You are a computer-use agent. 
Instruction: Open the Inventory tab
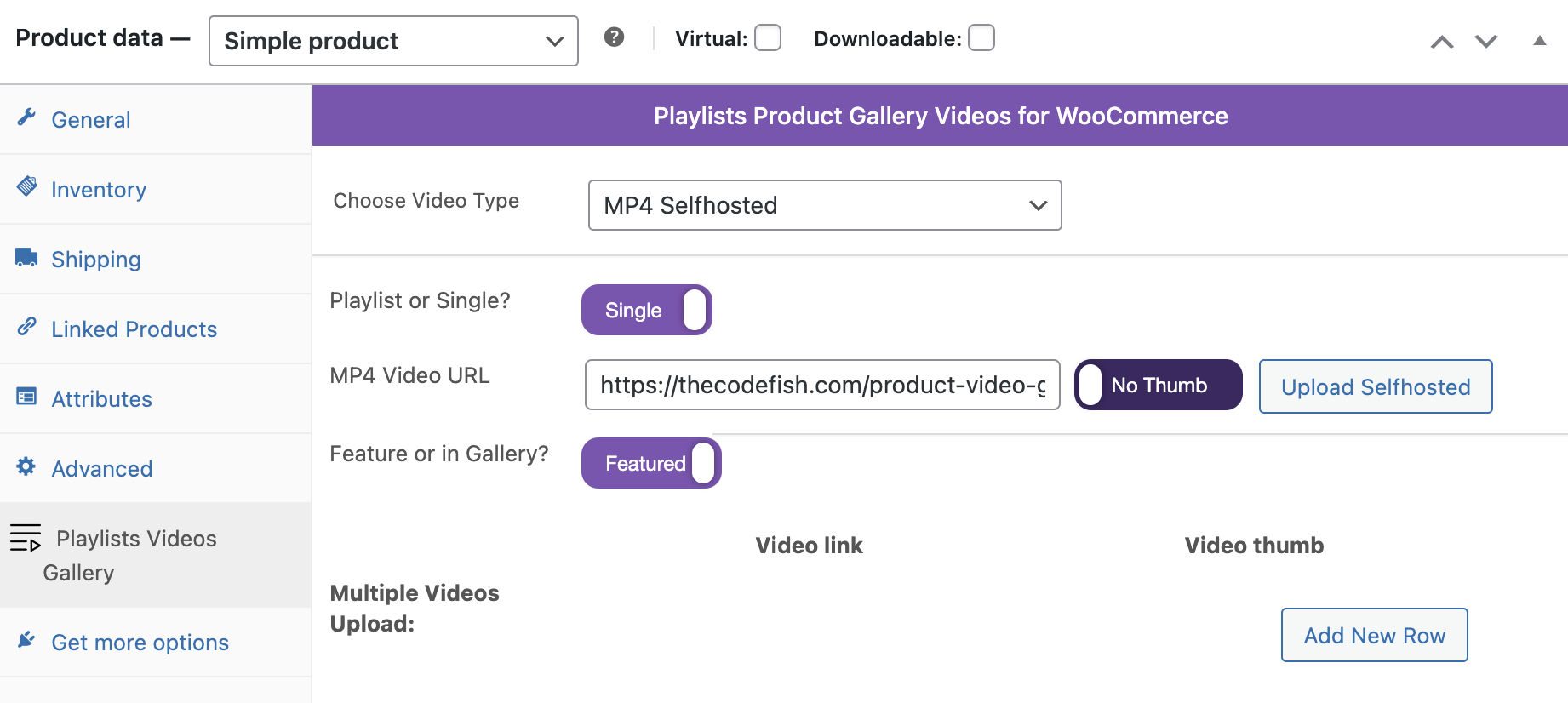click(156, 190)
